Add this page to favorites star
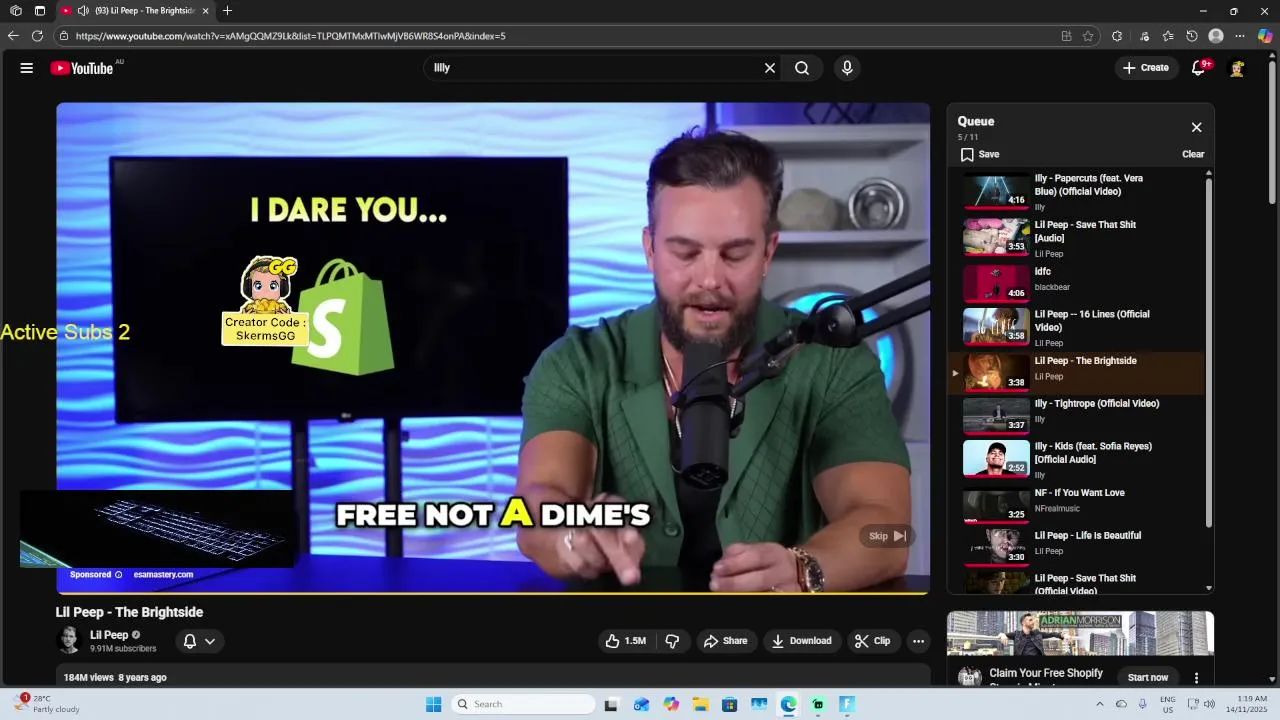1280x720 pixels. (x=1088, y=36)
